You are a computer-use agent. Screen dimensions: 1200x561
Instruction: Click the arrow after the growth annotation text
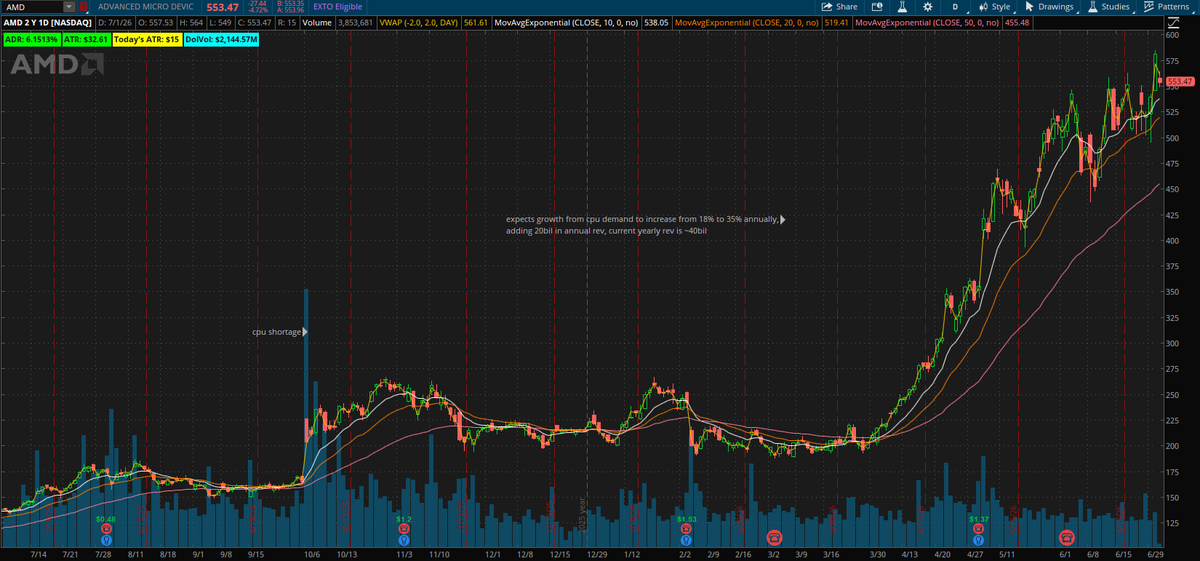(783, 218)
